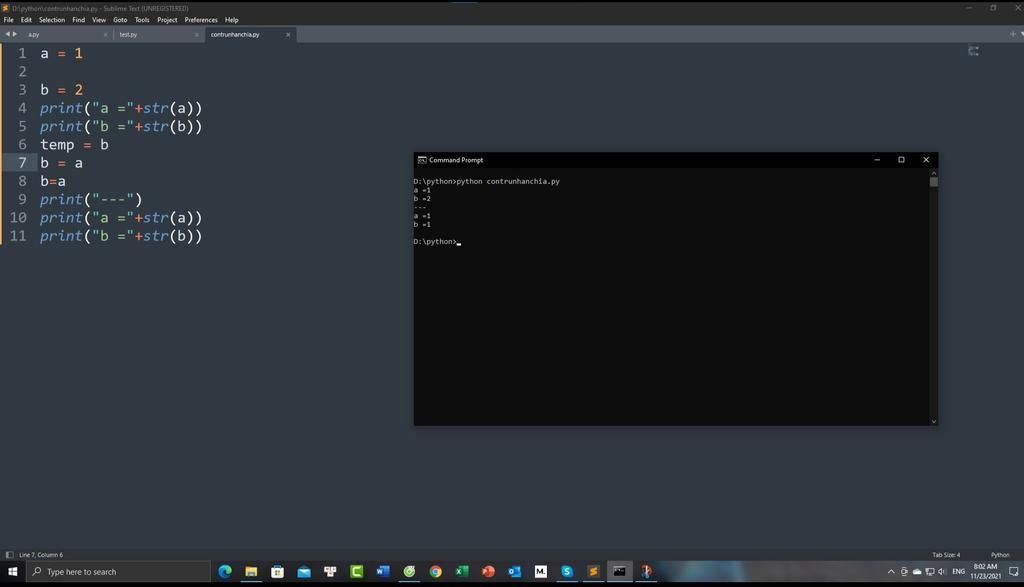This screenshot has width=1024, height=587.
Task: Launch Camtasia from the taskbar
Action: [357, 571]
